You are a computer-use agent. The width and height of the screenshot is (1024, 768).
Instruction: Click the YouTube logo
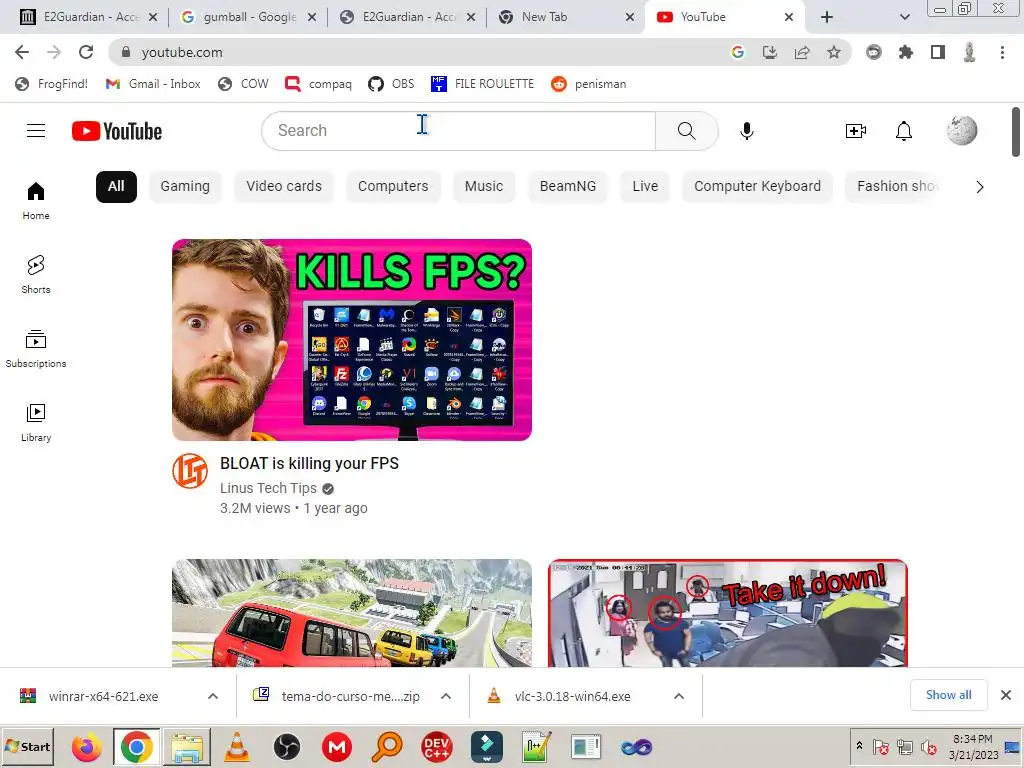(x=117, y=131)
